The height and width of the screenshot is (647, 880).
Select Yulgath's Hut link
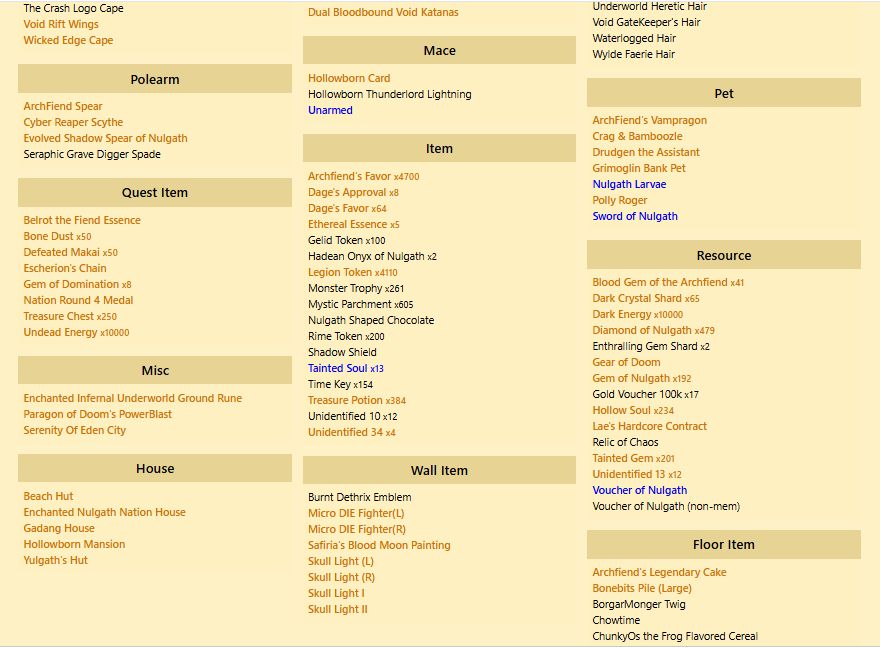coord(56,560)
